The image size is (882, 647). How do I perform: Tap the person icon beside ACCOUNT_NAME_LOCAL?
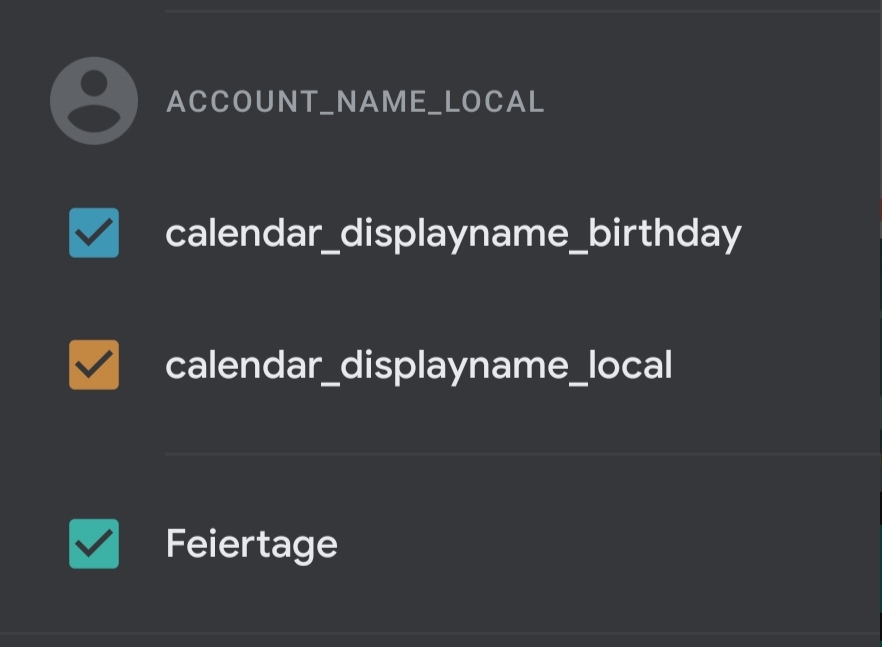pos(94,101)
